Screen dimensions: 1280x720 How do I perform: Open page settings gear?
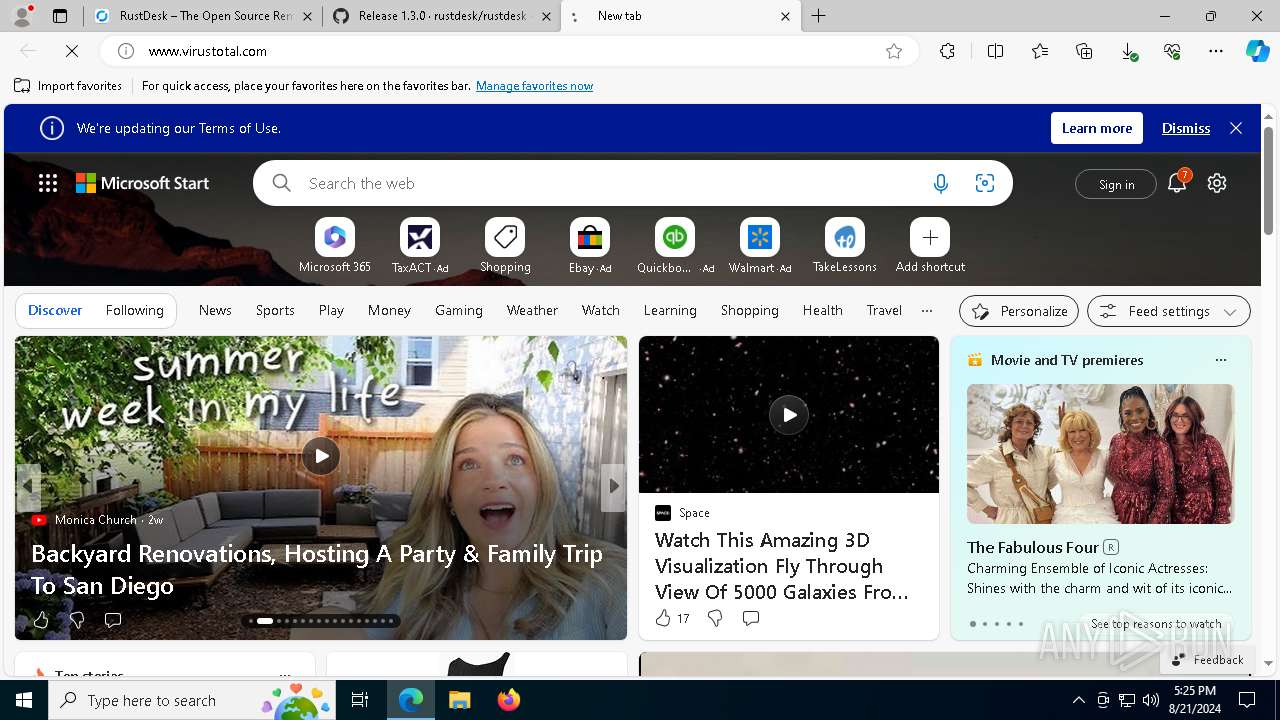coord(1217,183)
